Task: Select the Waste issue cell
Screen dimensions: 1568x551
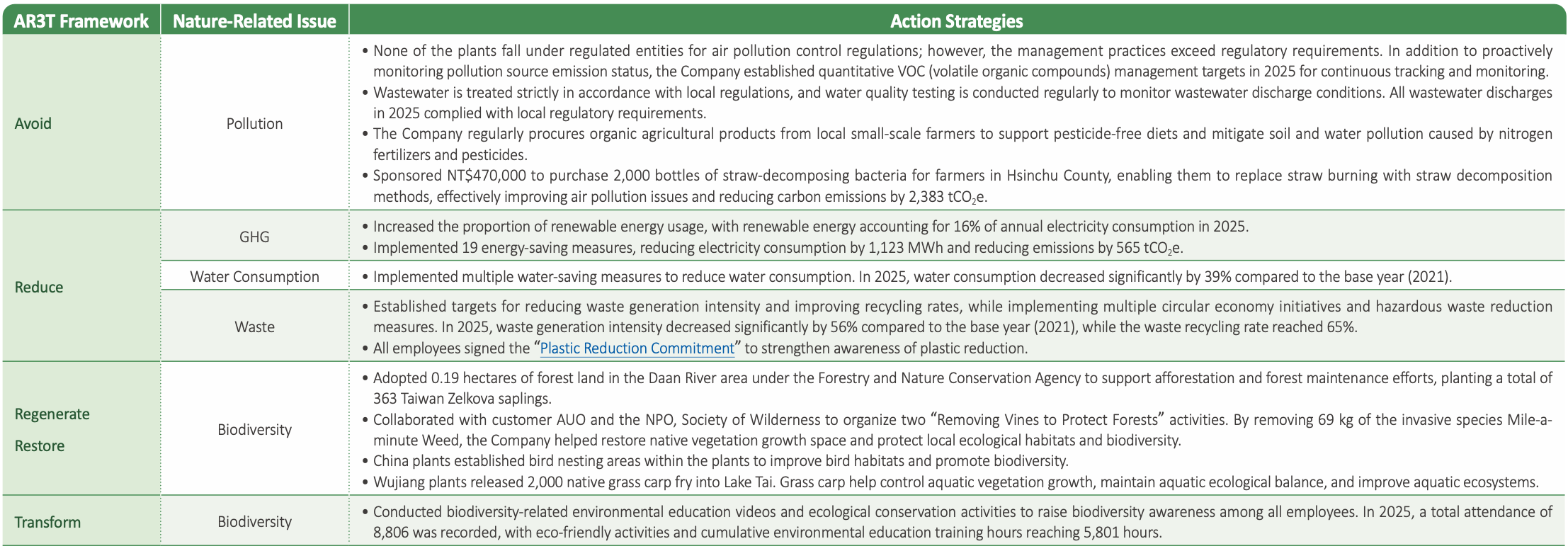Action: click(254, 326)
